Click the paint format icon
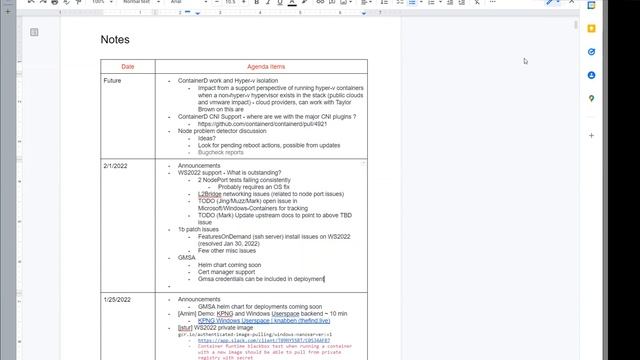The width and height of the screenshot is (640, 360). [x=79, y=2]
